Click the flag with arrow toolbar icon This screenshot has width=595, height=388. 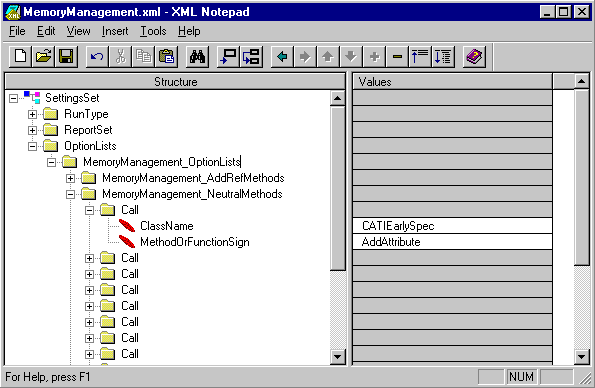click(x=228, y=57)
